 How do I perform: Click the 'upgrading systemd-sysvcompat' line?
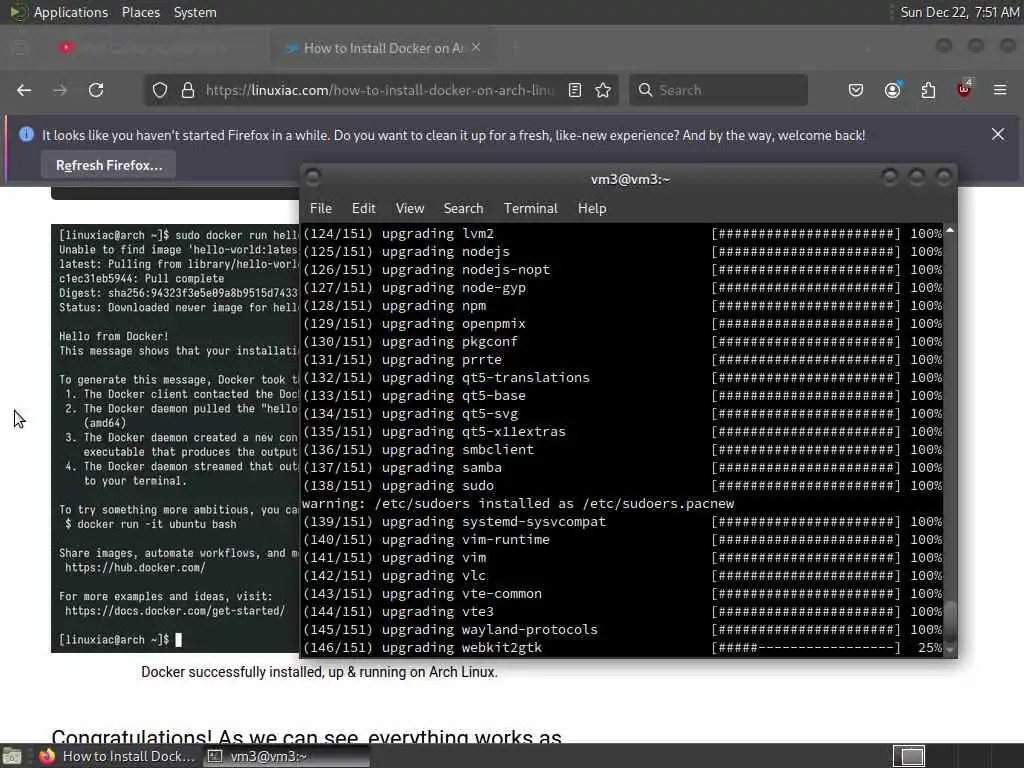coord(622,522)
